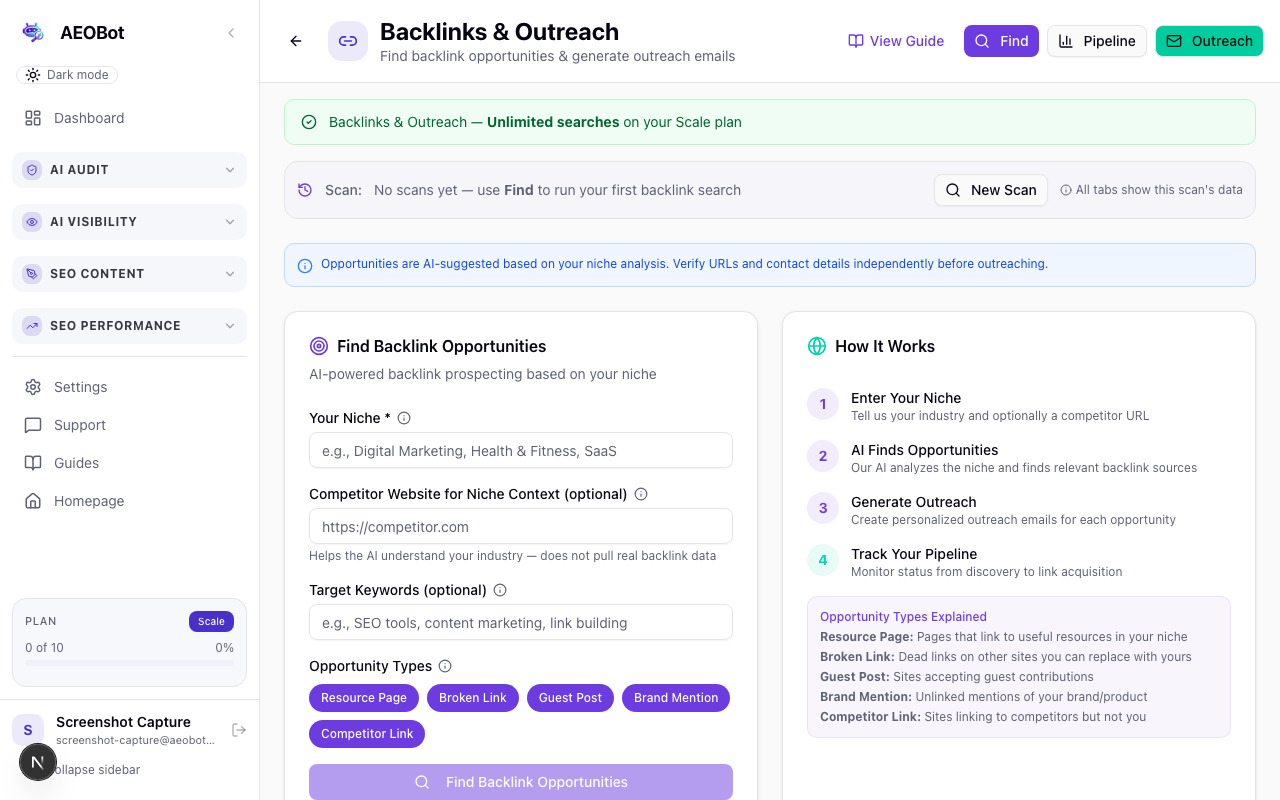Toggle Dark mode

[67, 75]
